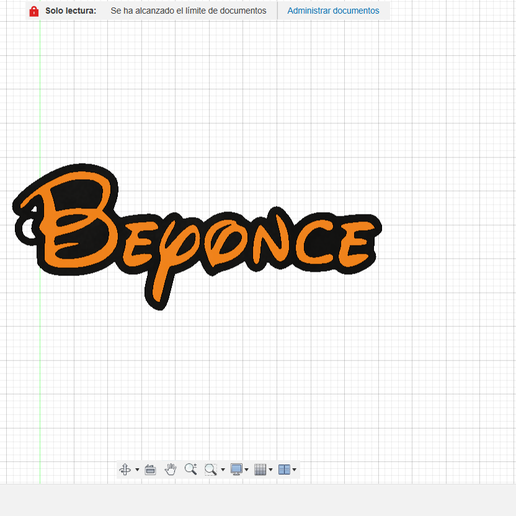
Task: Activate the Pan hand tool
Action: coord(170,469)
